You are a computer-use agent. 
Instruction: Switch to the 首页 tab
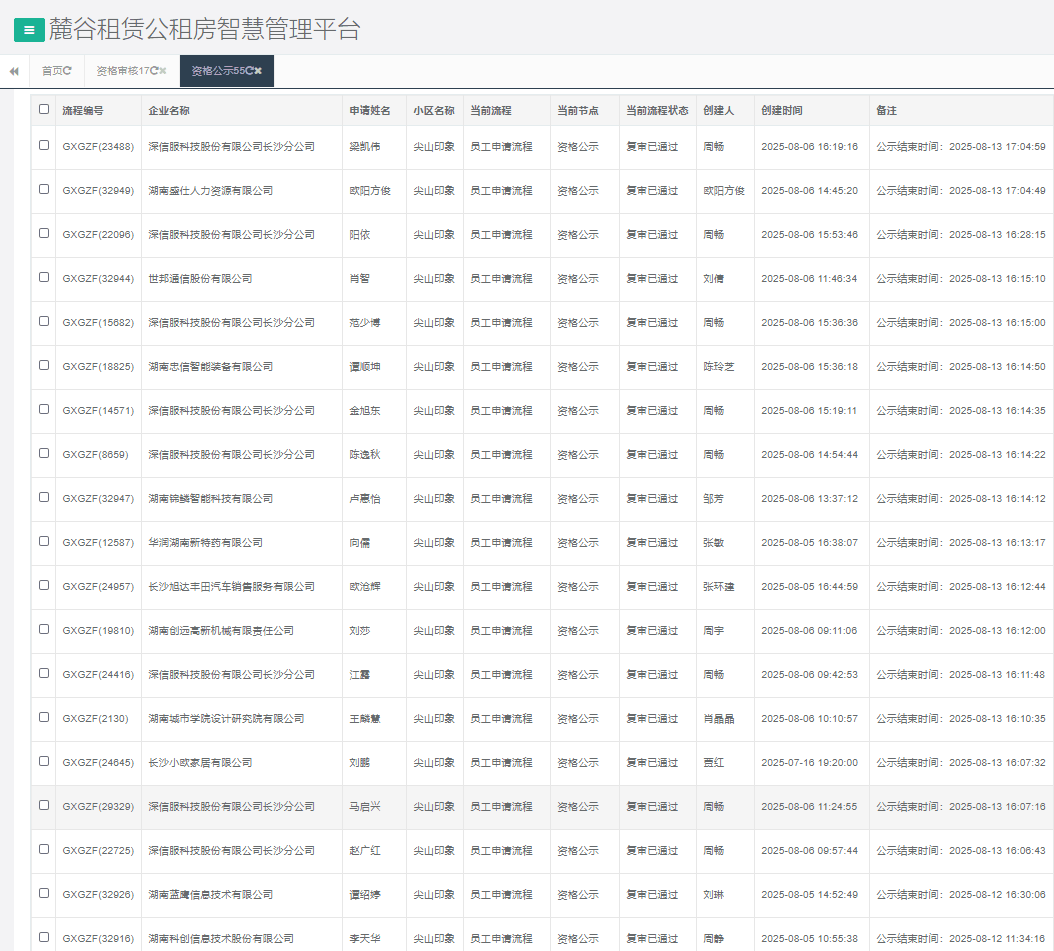[51, 71]
